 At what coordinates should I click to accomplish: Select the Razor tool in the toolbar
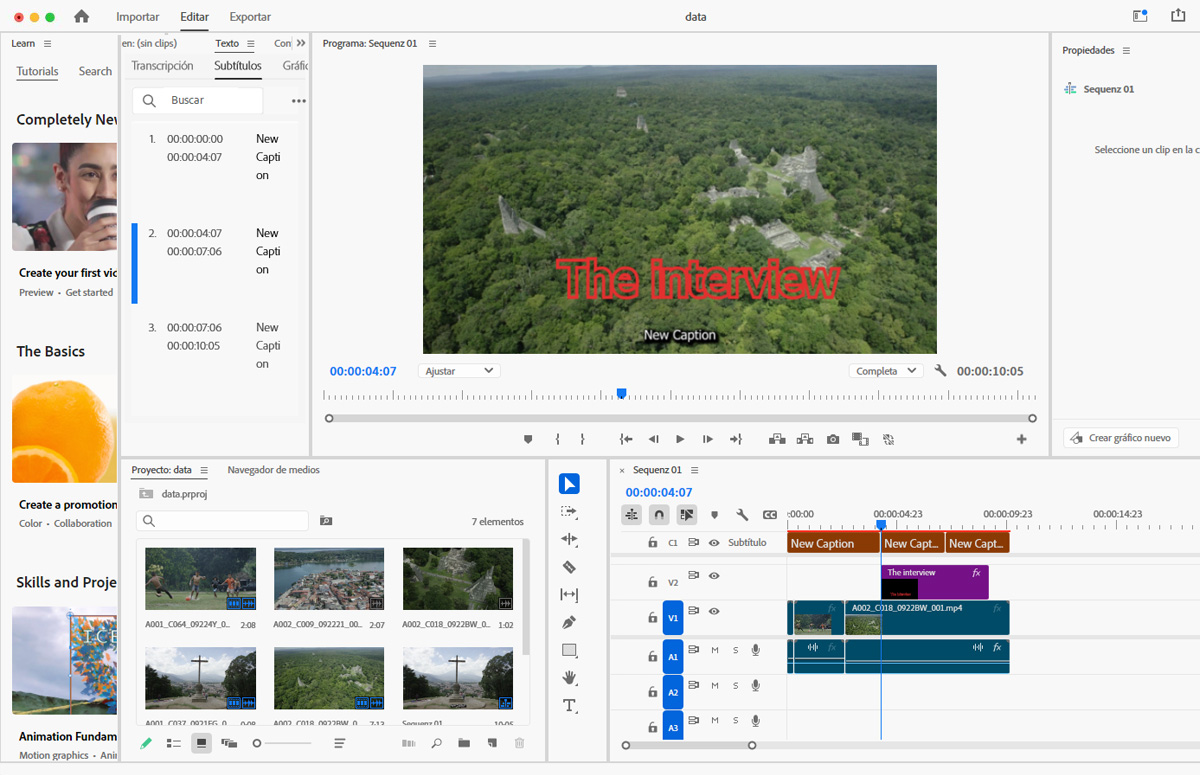(569, 567)
